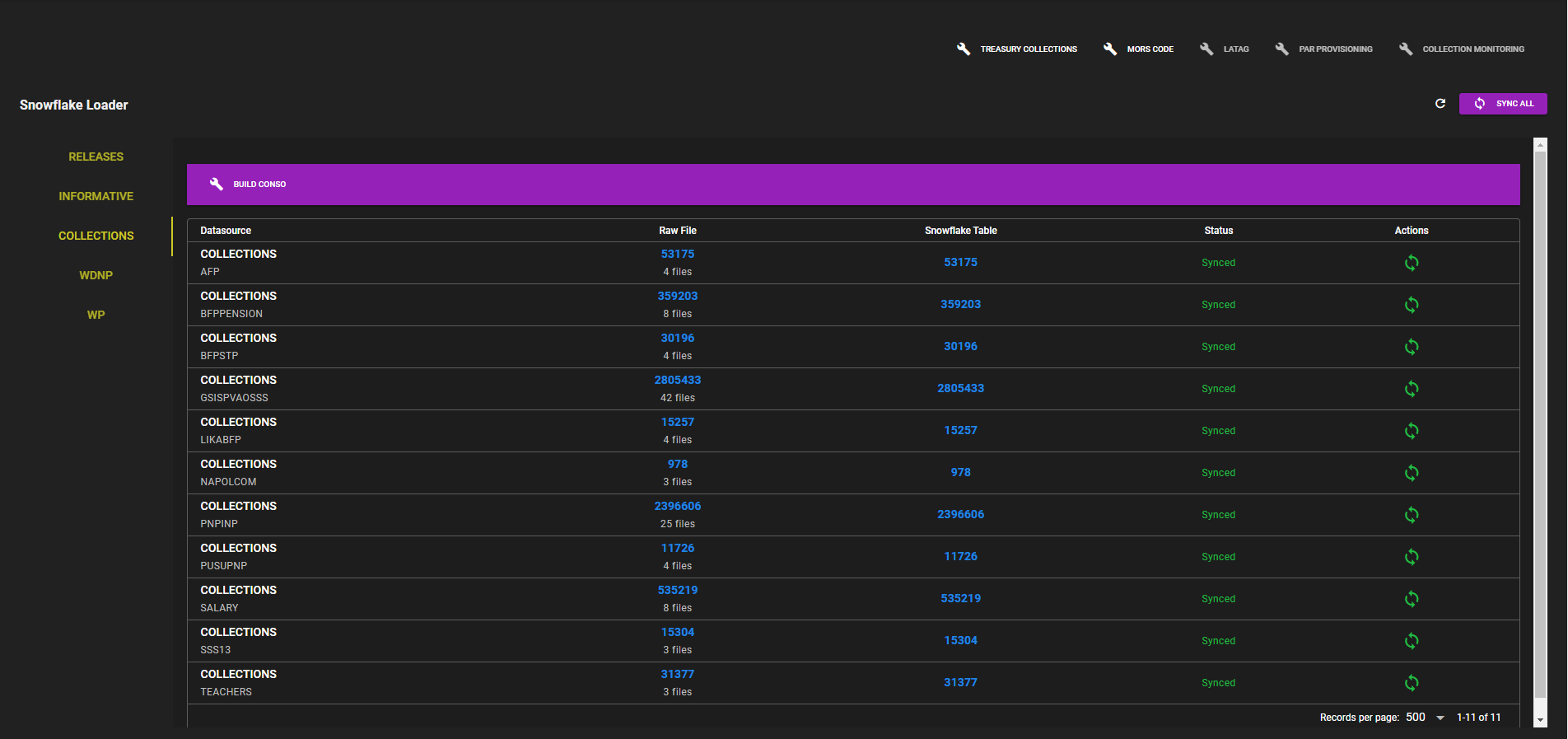Viewport: 1568px width, 739px height.
Task: Click raw file count 2805433 for GSISPVAOSSS
Action: point(678,380)
